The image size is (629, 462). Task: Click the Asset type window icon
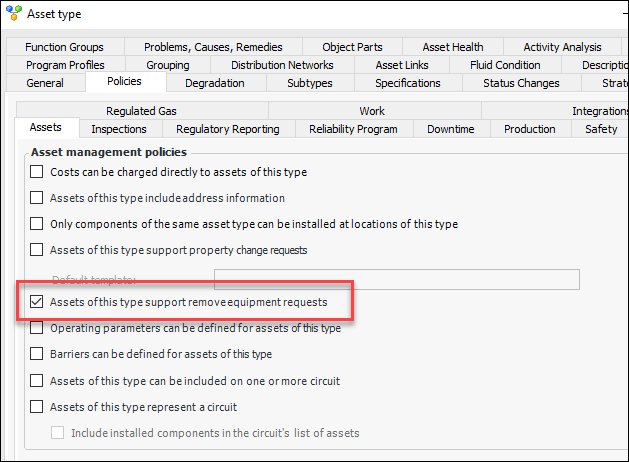pyautogui.click(x=13, y=14)
